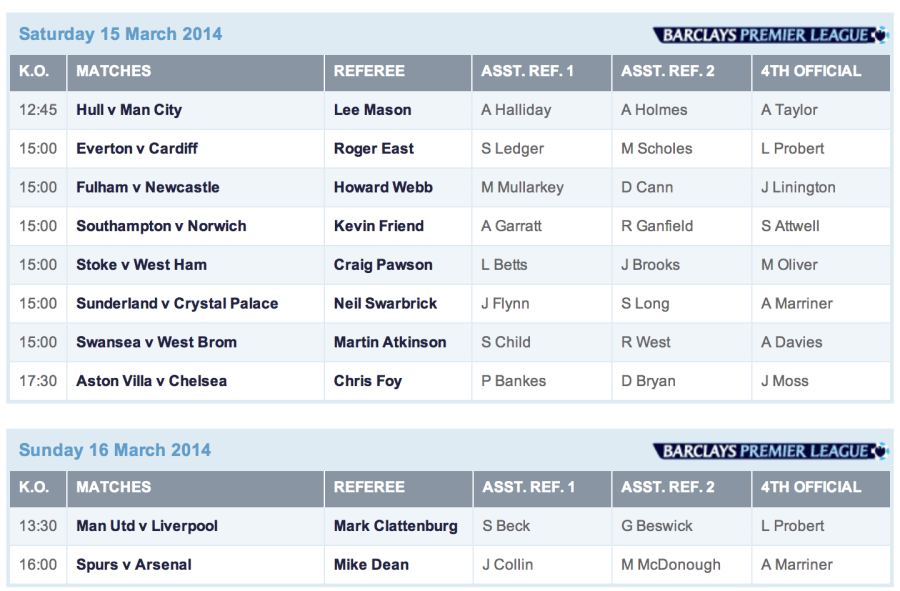Click the 17:30 kick-off time cell

(38, 381)
